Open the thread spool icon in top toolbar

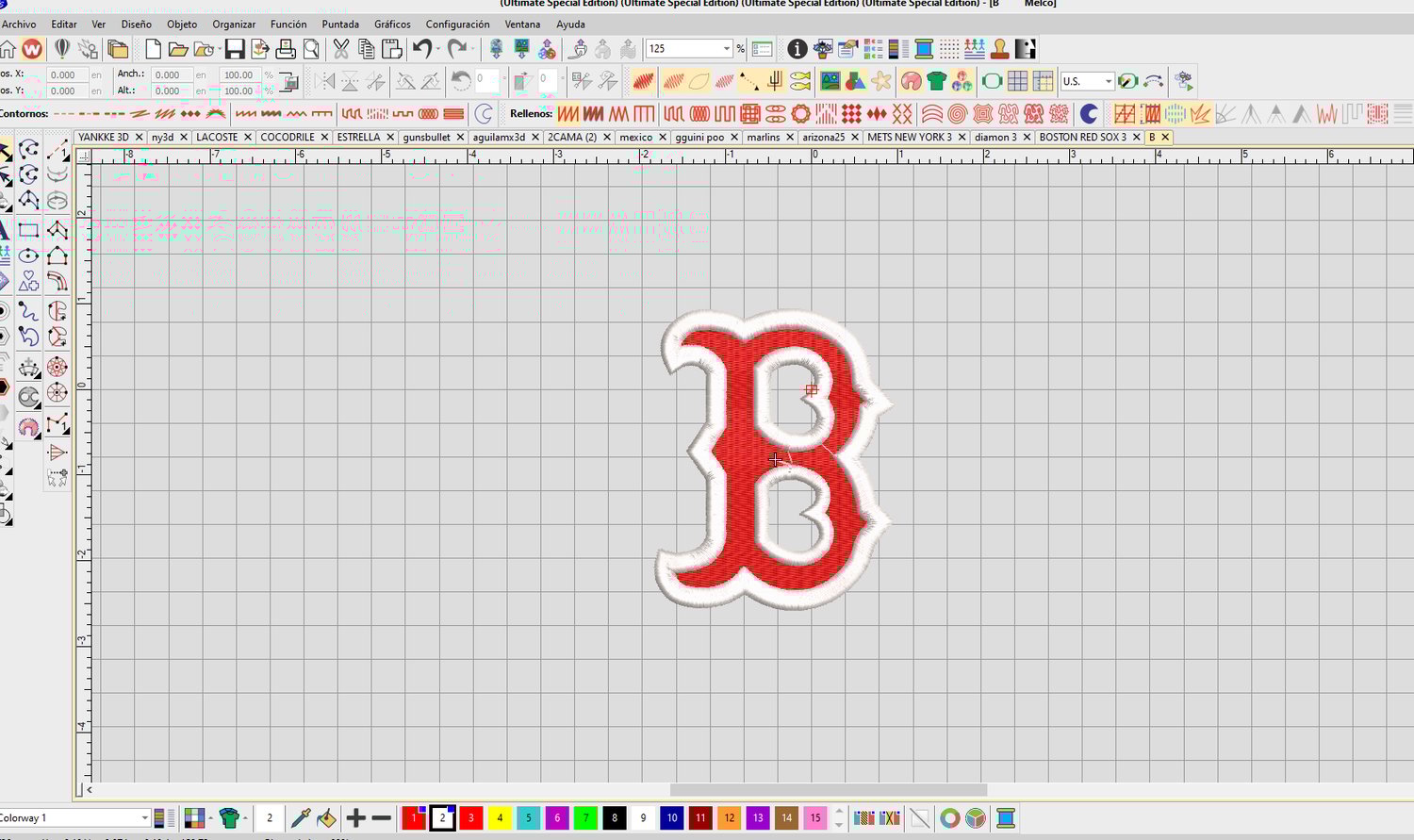pyautogui.click(x=924, y=49)
